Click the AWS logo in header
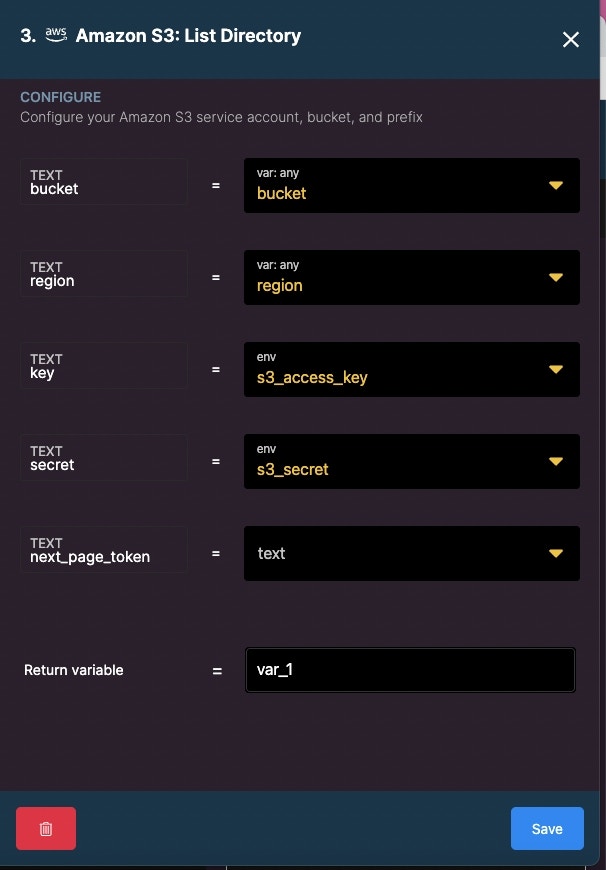Image resolution: width=606 pixels, height=870 pixels. pos(56,36)
